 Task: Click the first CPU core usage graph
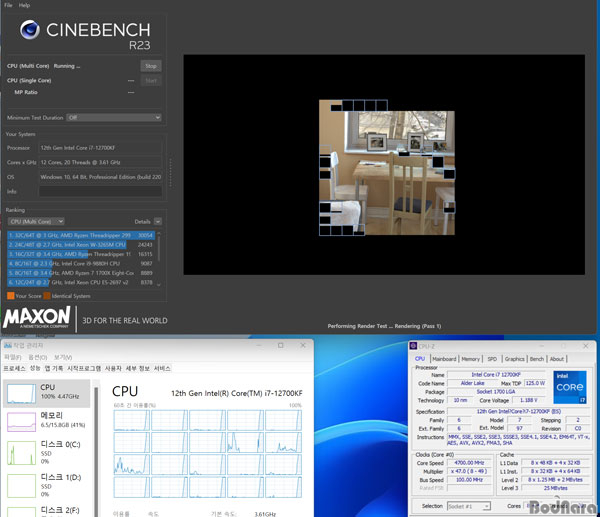pos(132,420)
